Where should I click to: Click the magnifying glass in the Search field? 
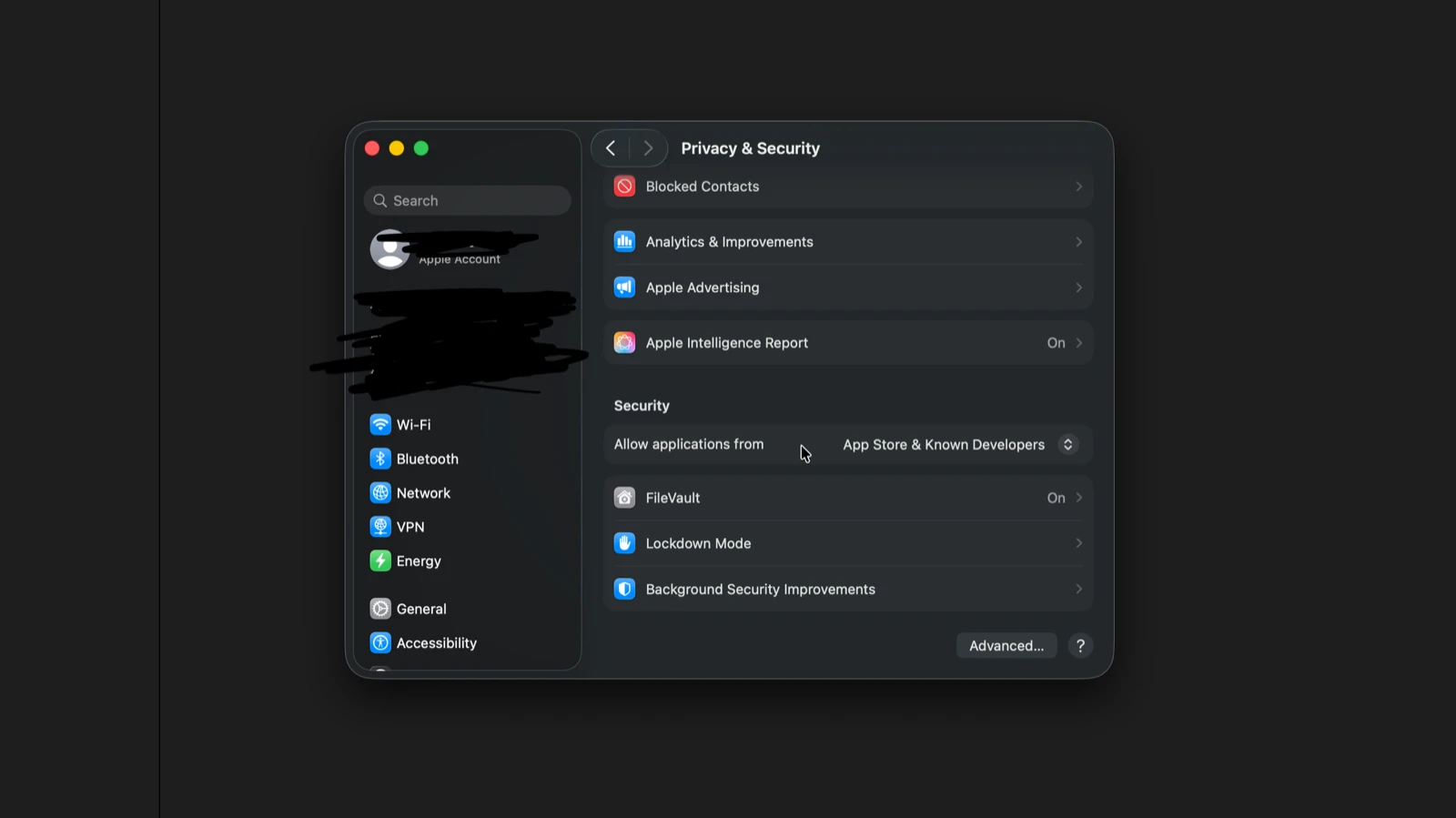tap(380, 201)
